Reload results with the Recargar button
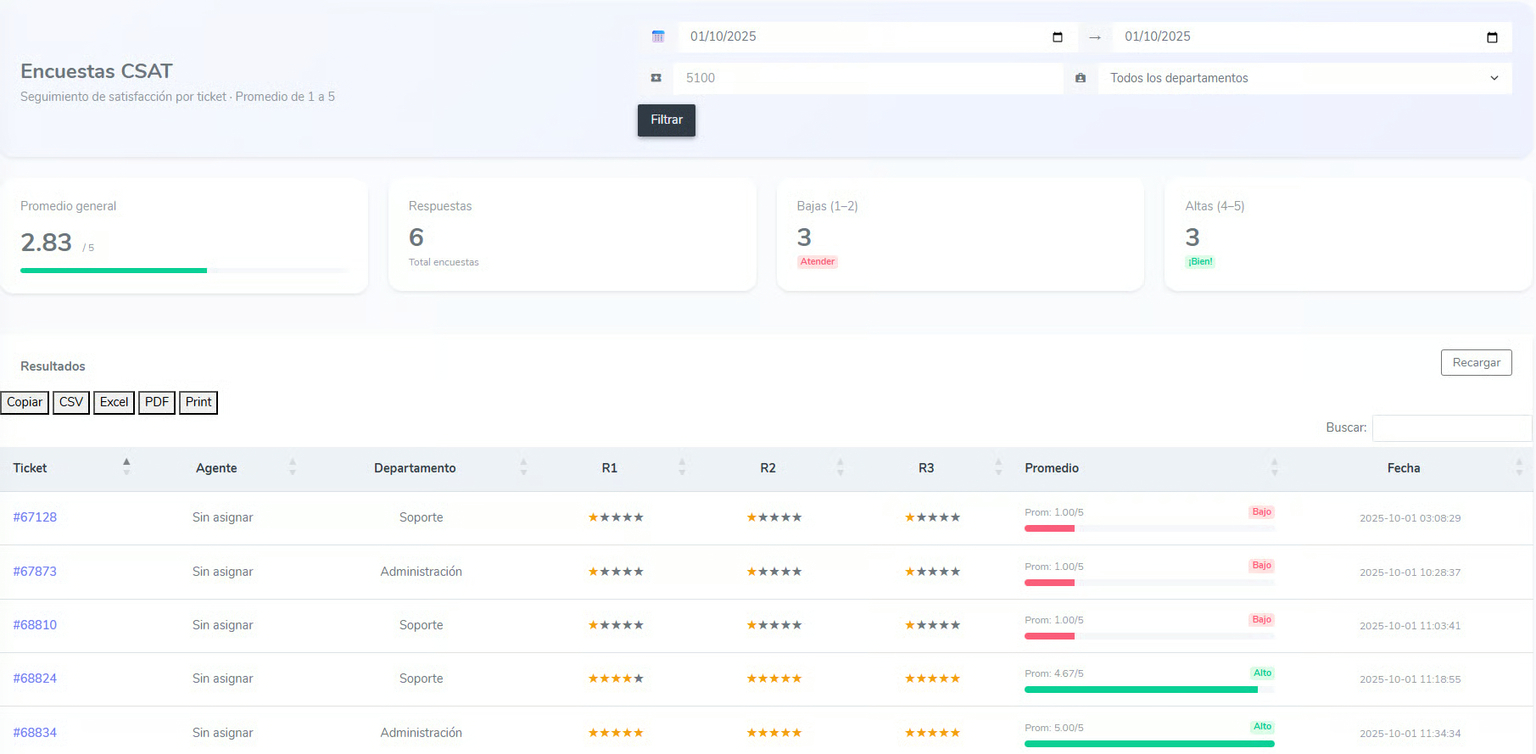 pyautogui.click(x=1475, y=362)
